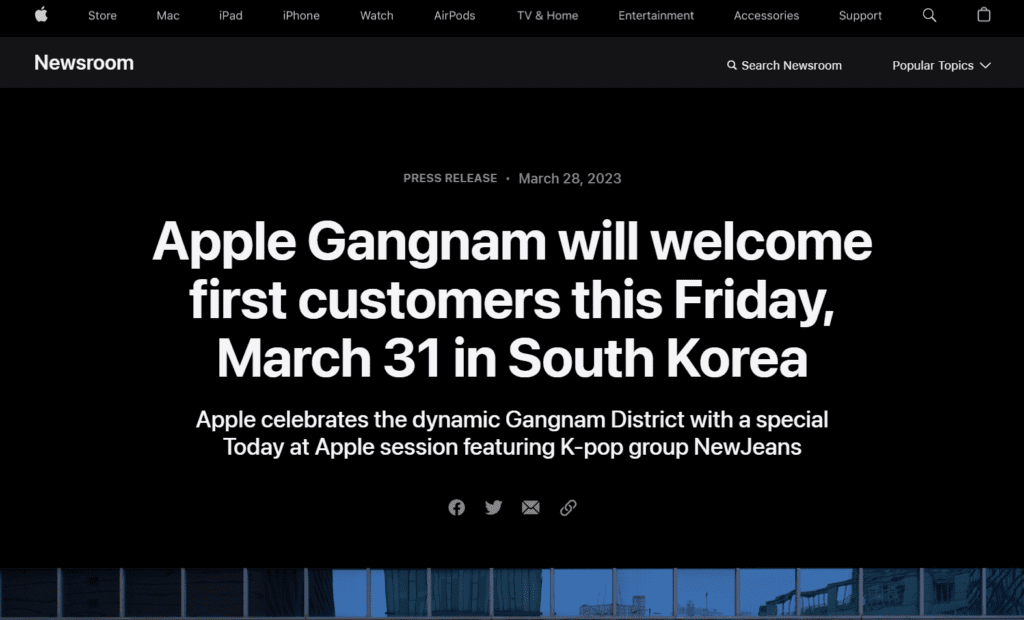Open the Mac menu
1024x620 pixels.
click(x=168, y=16)
